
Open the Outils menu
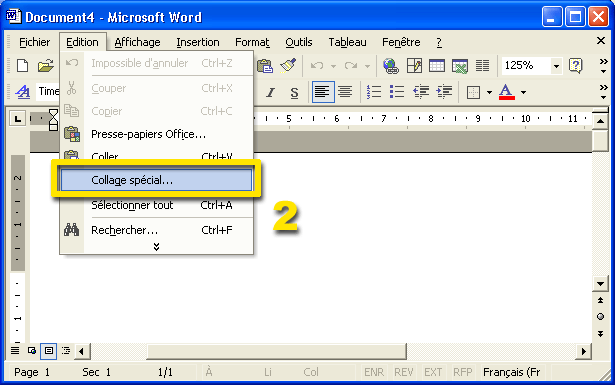[298, 42]
